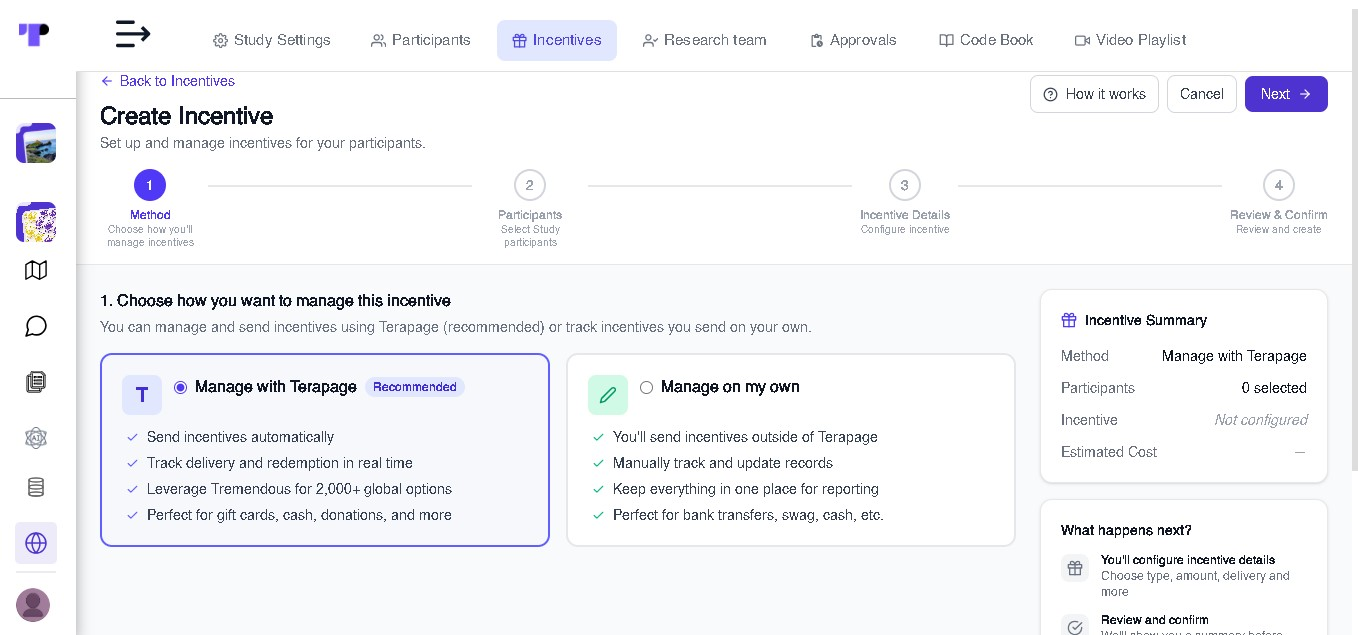Toggle the sidebar collapse menu icon
Image resolution: width=1358 pixels, height=635 pixels.
[133, 34]
